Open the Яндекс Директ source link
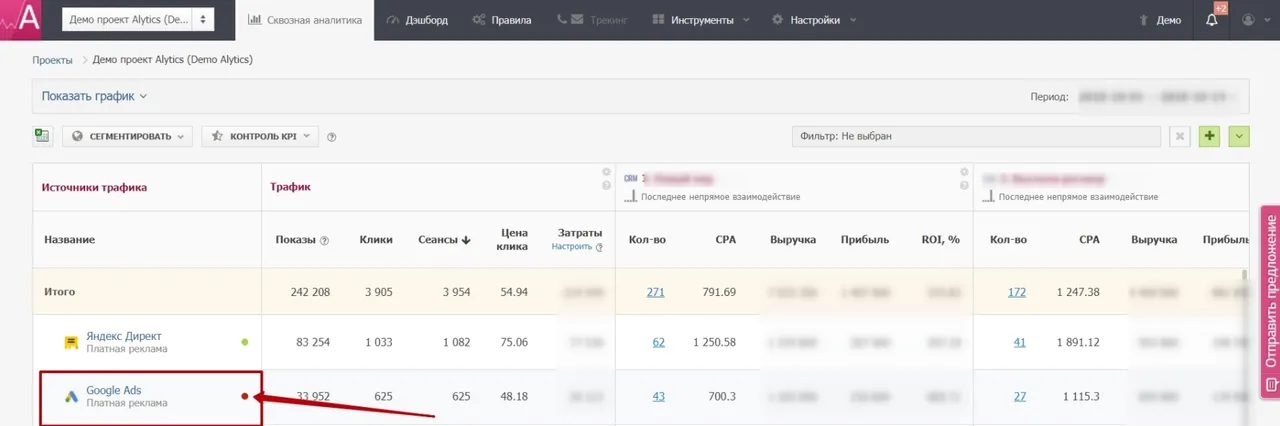 click(x=123, y=336)
